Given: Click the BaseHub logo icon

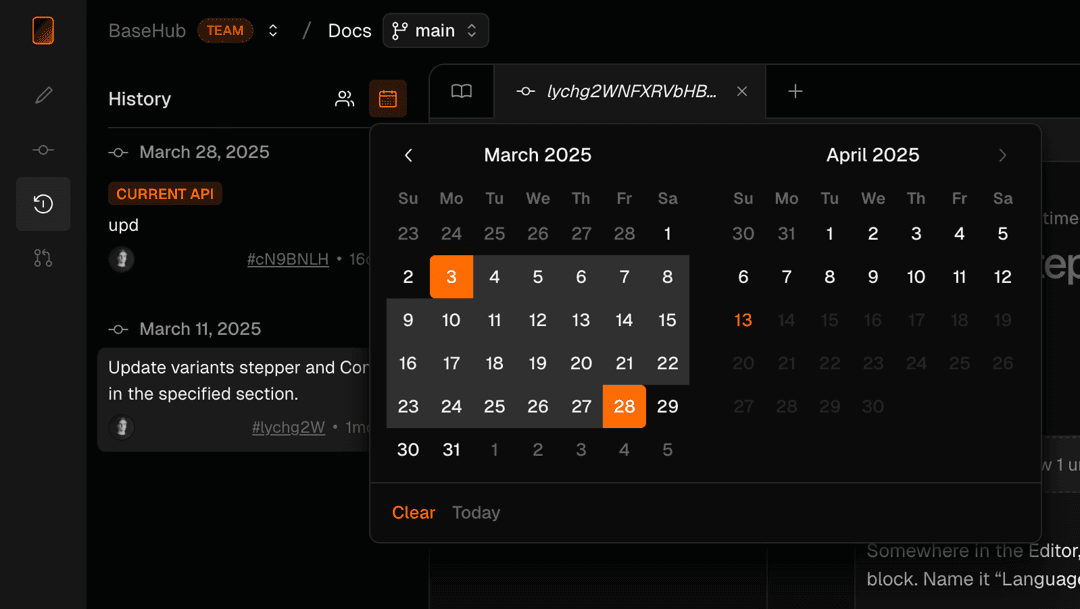Looking at the screenshot, I should (x=43, y=31).
